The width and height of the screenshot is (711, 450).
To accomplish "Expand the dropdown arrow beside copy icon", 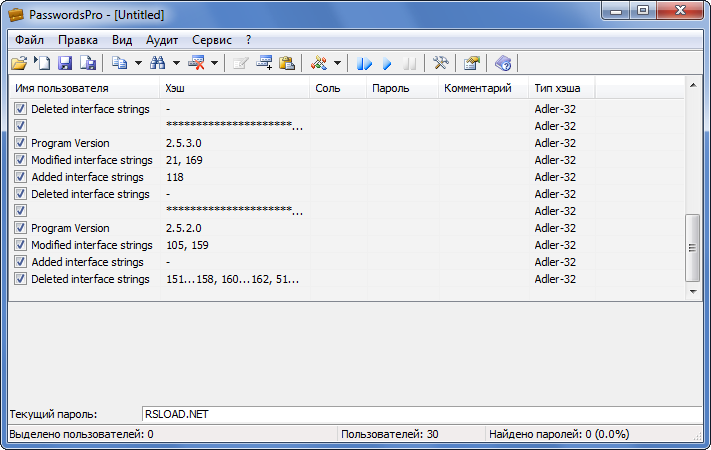I will click(138, 63).
